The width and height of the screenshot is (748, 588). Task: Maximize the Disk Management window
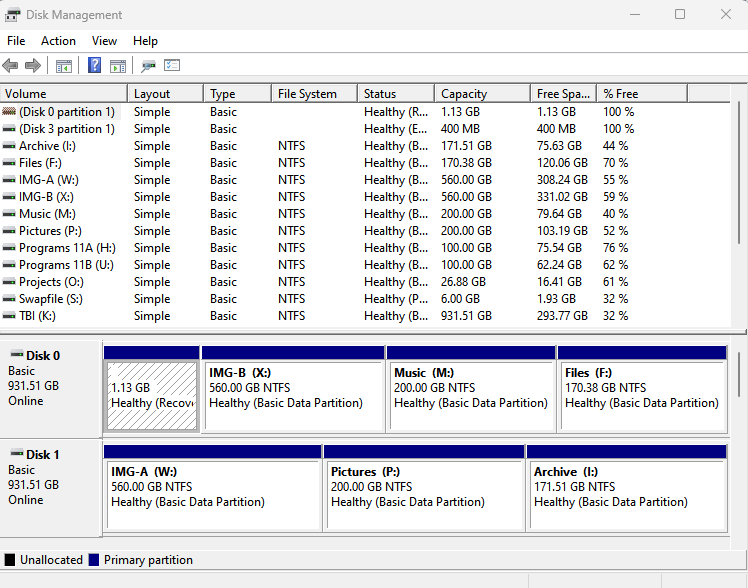pos(680,14)
